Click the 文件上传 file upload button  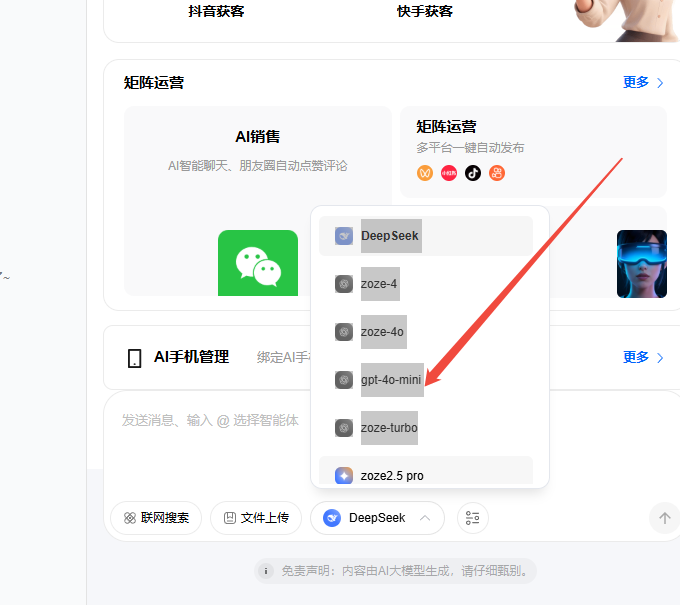pos(256,518)
